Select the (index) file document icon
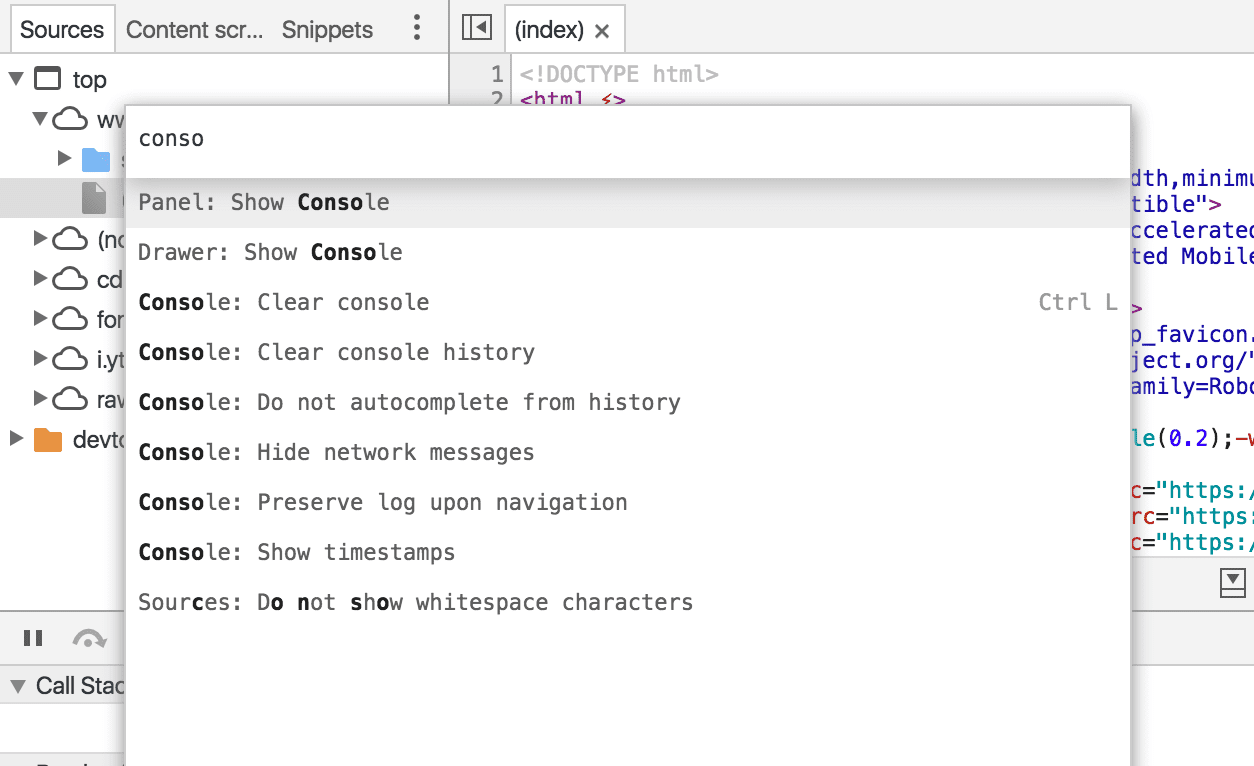 click(x=95, y=198)
